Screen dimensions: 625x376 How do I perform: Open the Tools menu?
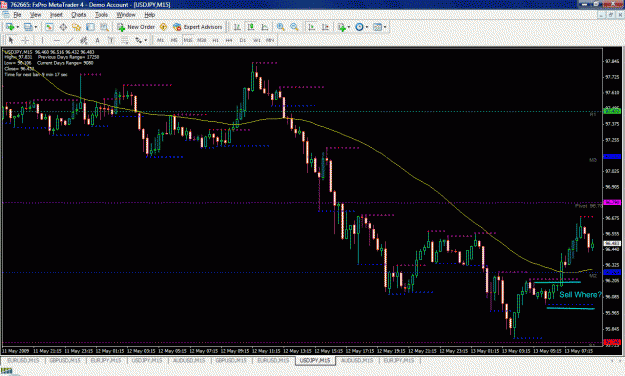(101, 15)
